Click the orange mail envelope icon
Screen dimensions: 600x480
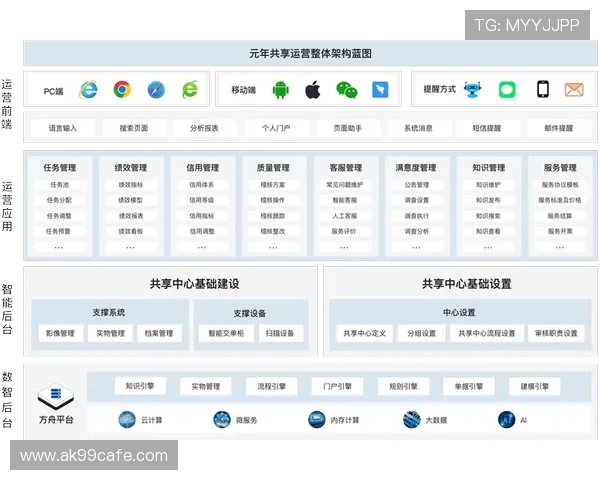(574, 90)
